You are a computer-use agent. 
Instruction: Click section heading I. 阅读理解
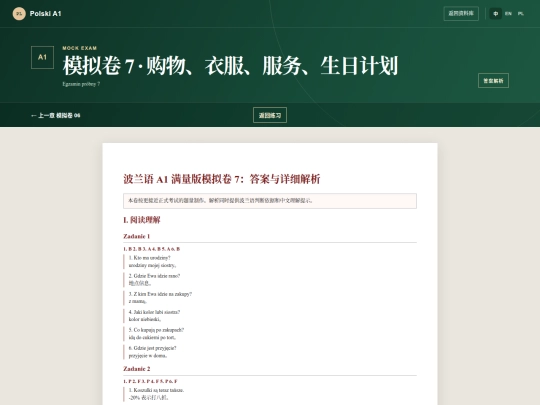click(x=142, y=220)
